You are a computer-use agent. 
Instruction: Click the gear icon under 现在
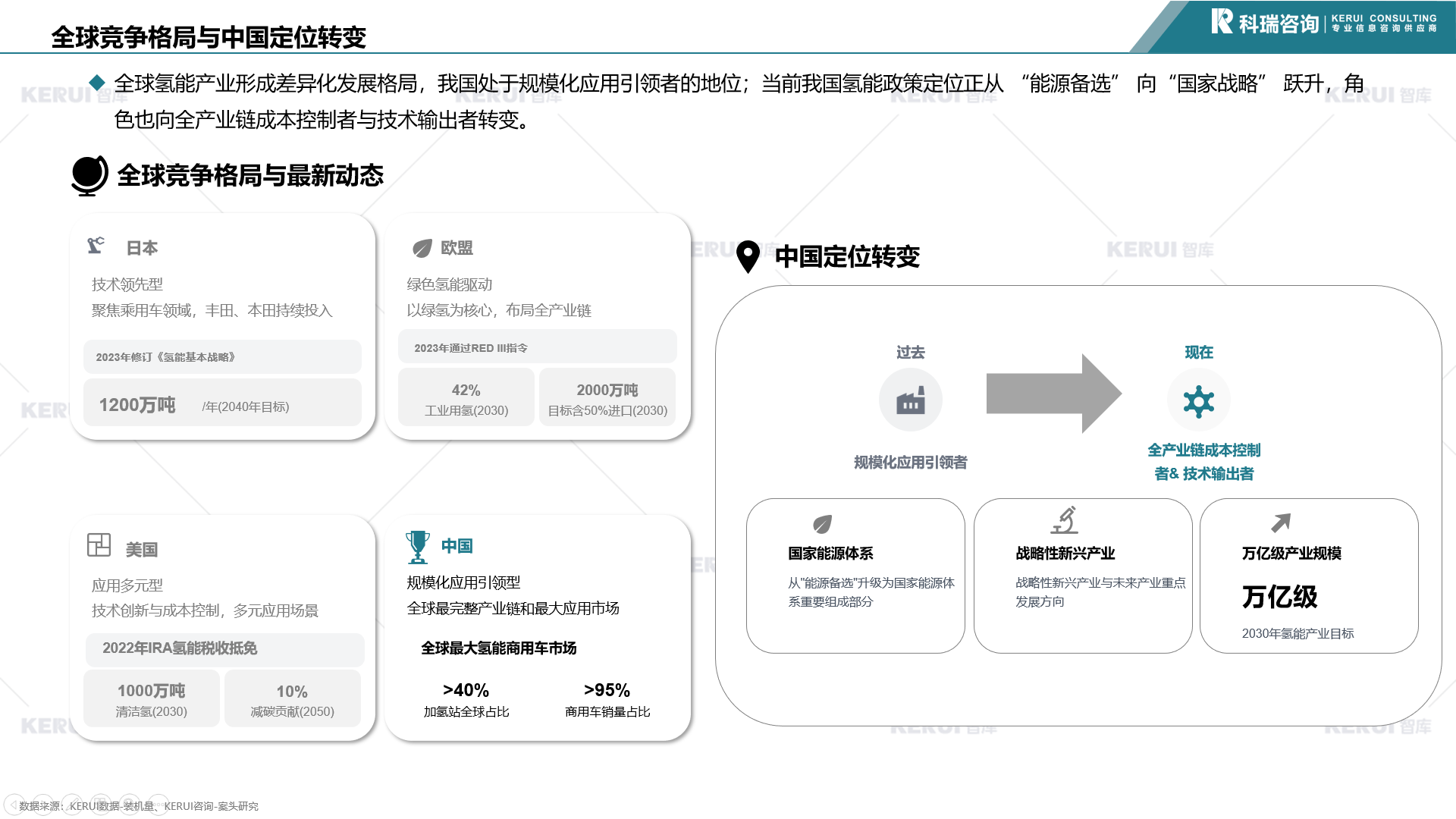point(1198,401)
